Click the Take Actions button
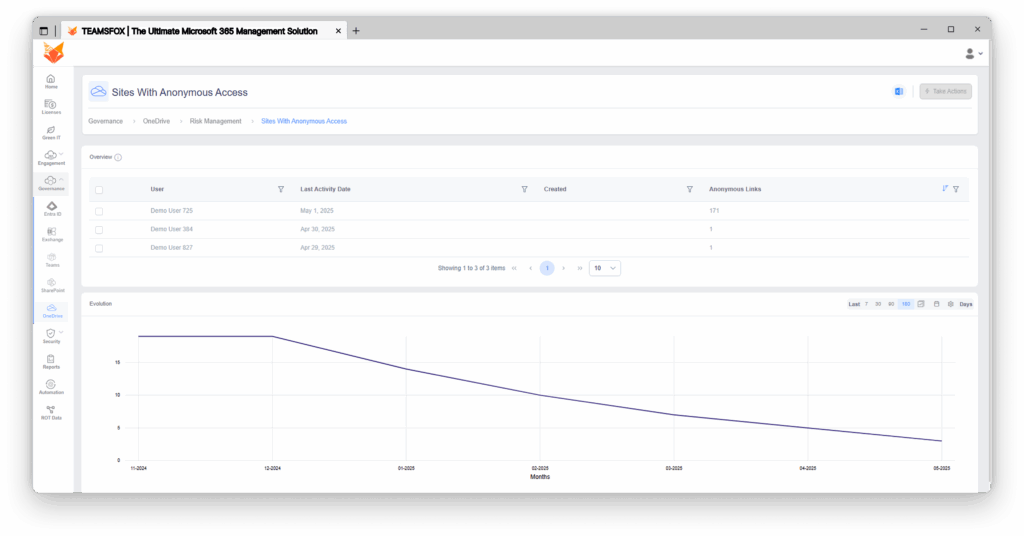This screenshot has width=1024, height=536. [945, 92]
